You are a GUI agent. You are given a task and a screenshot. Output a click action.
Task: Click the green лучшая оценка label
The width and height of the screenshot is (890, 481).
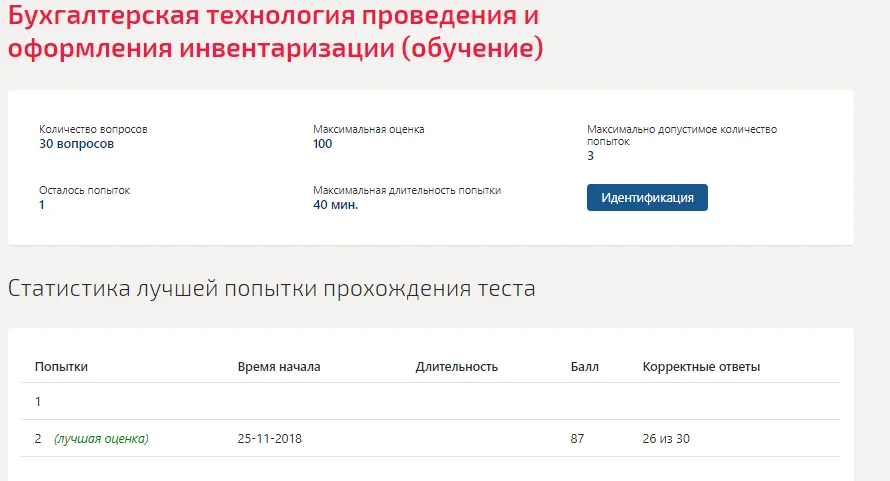[x=102, y=438]
